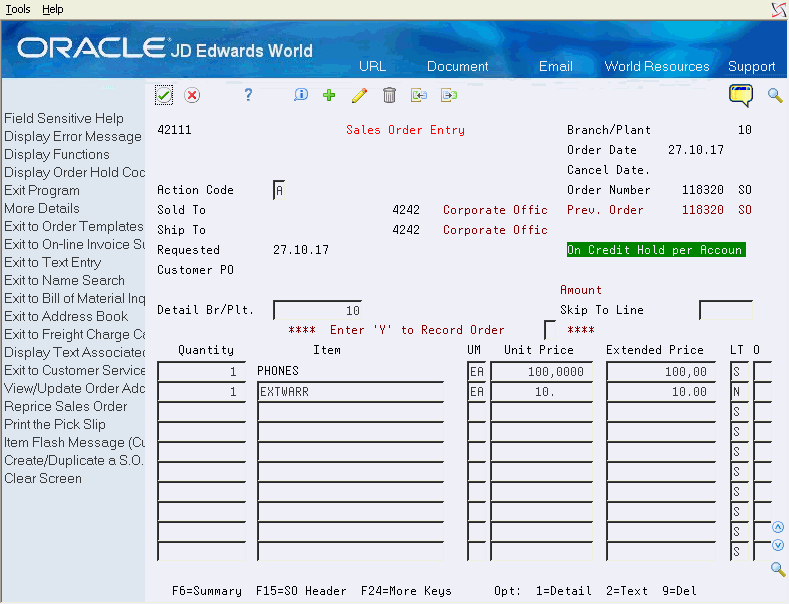Screen dimensions: 789x604
Task: Click the blue info display icon
Action: [x=301, y=95]
